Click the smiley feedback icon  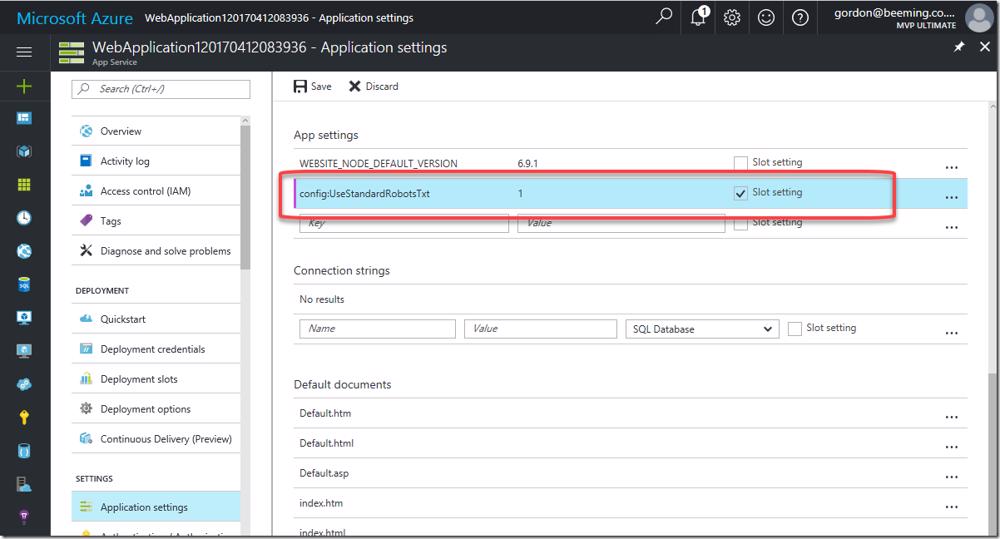[766, 17]
